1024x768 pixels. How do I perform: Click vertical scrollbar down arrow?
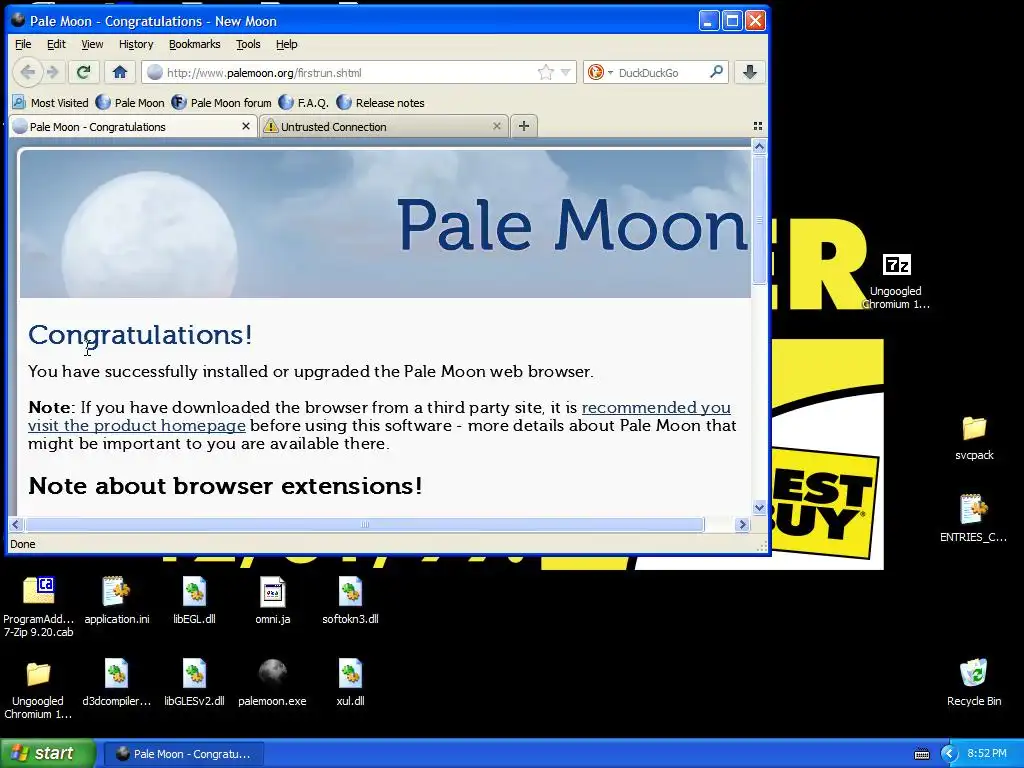[759, 507]
